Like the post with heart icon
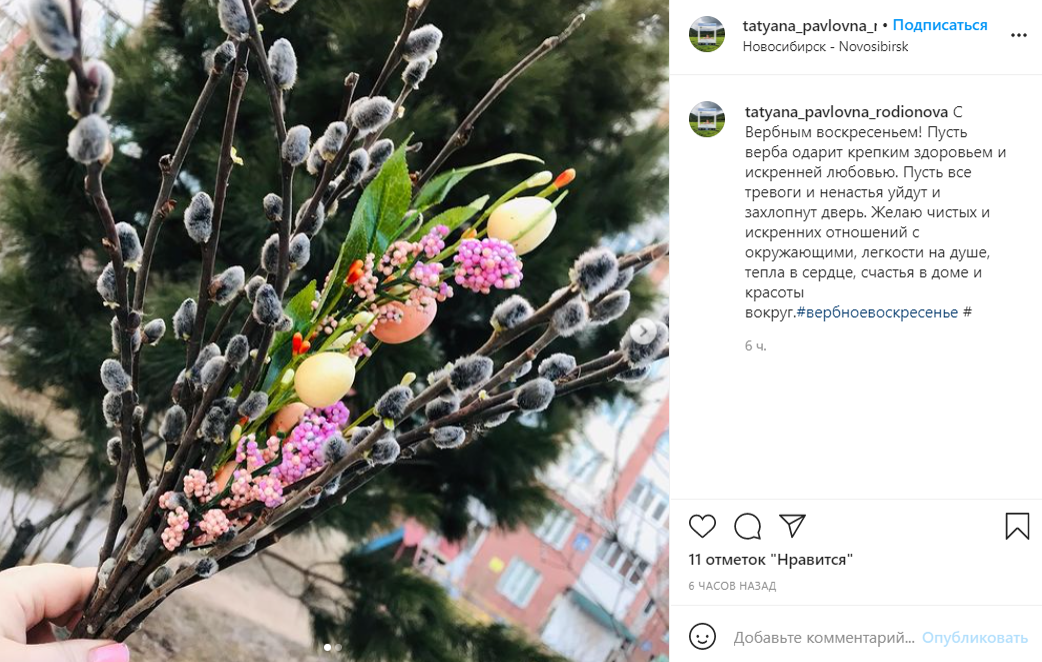This screenshot has height=662, width=1042. pos(702,526)
